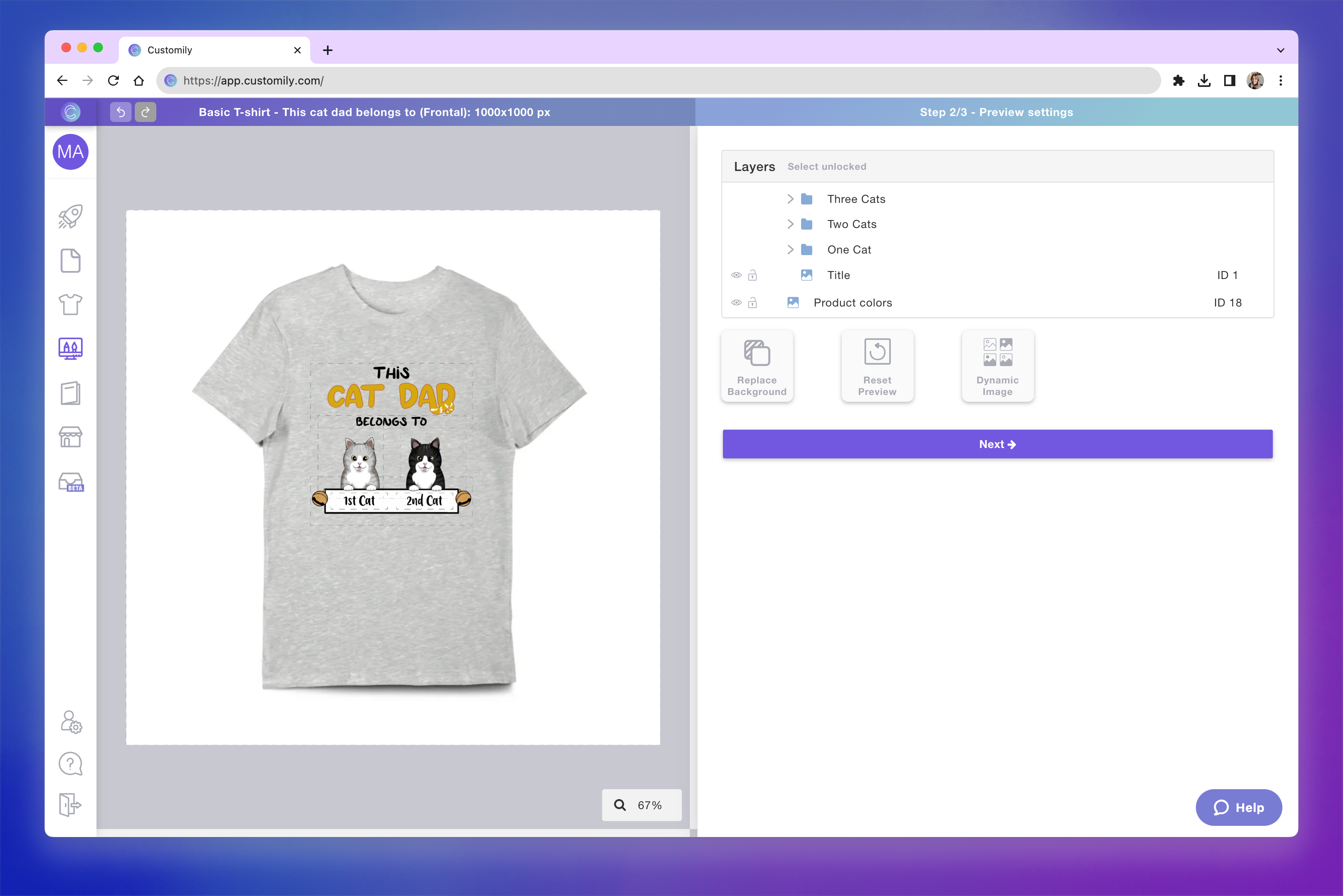1343x896 pixels.
Task: Open the storefront icon in sidebar
Action: coord(70,437)
